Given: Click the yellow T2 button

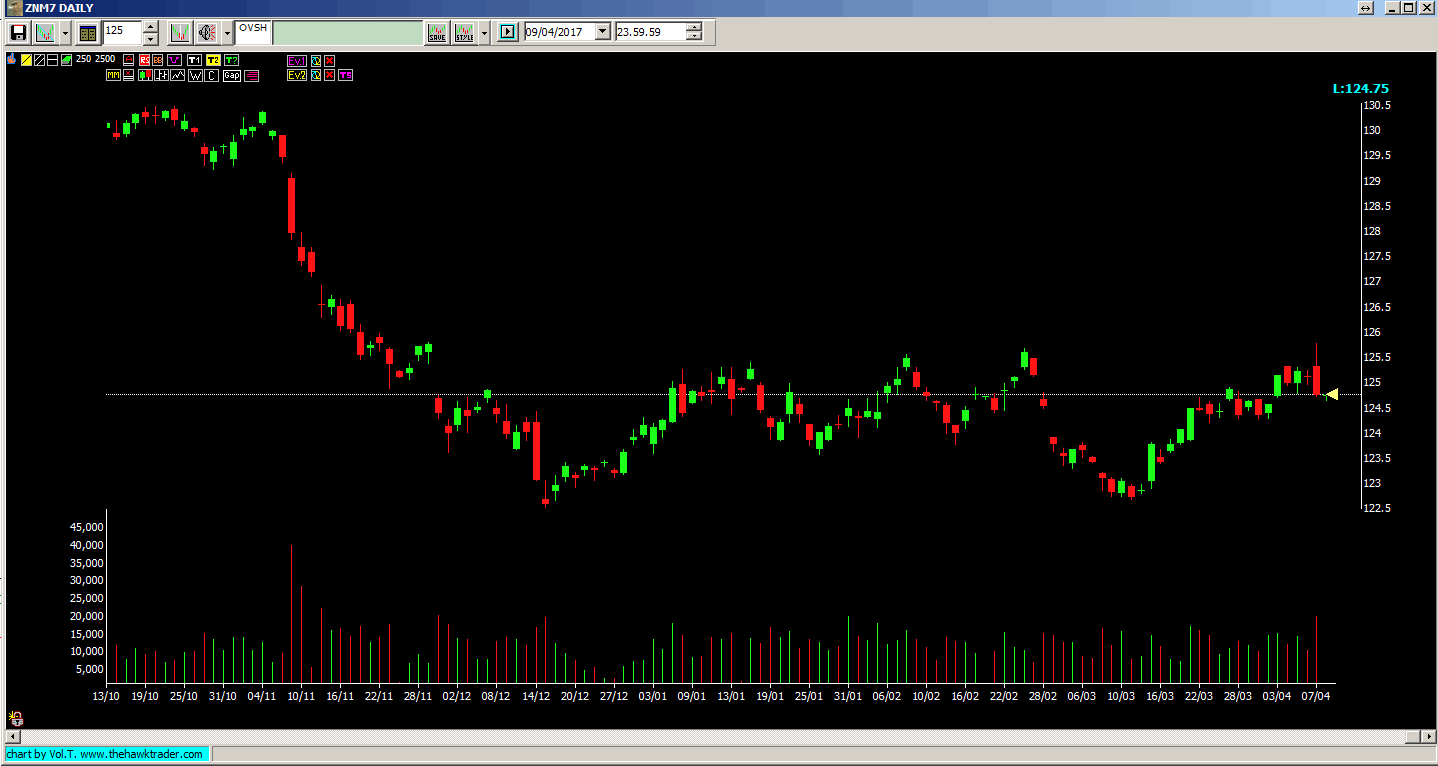Looking at the screenshot, I should 213,60.
